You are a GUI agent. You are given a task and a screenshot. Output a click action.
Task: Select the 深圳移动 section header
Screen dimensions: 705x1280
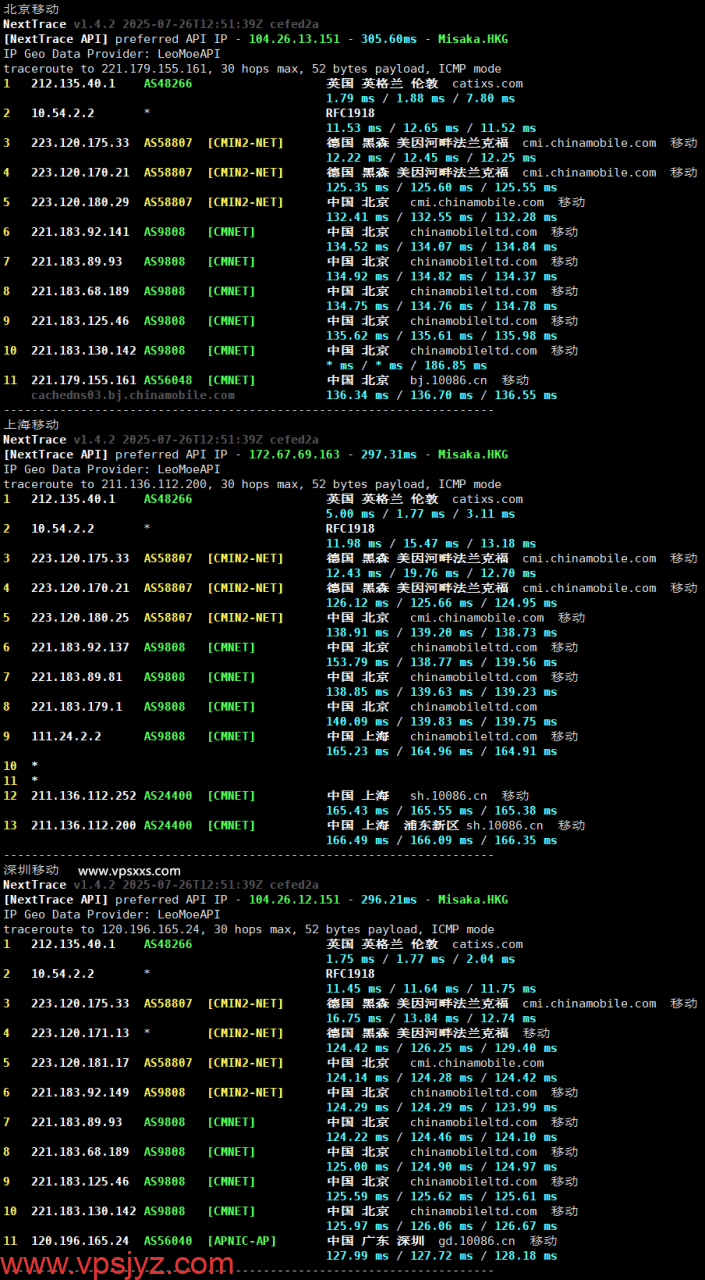[31, 870]
